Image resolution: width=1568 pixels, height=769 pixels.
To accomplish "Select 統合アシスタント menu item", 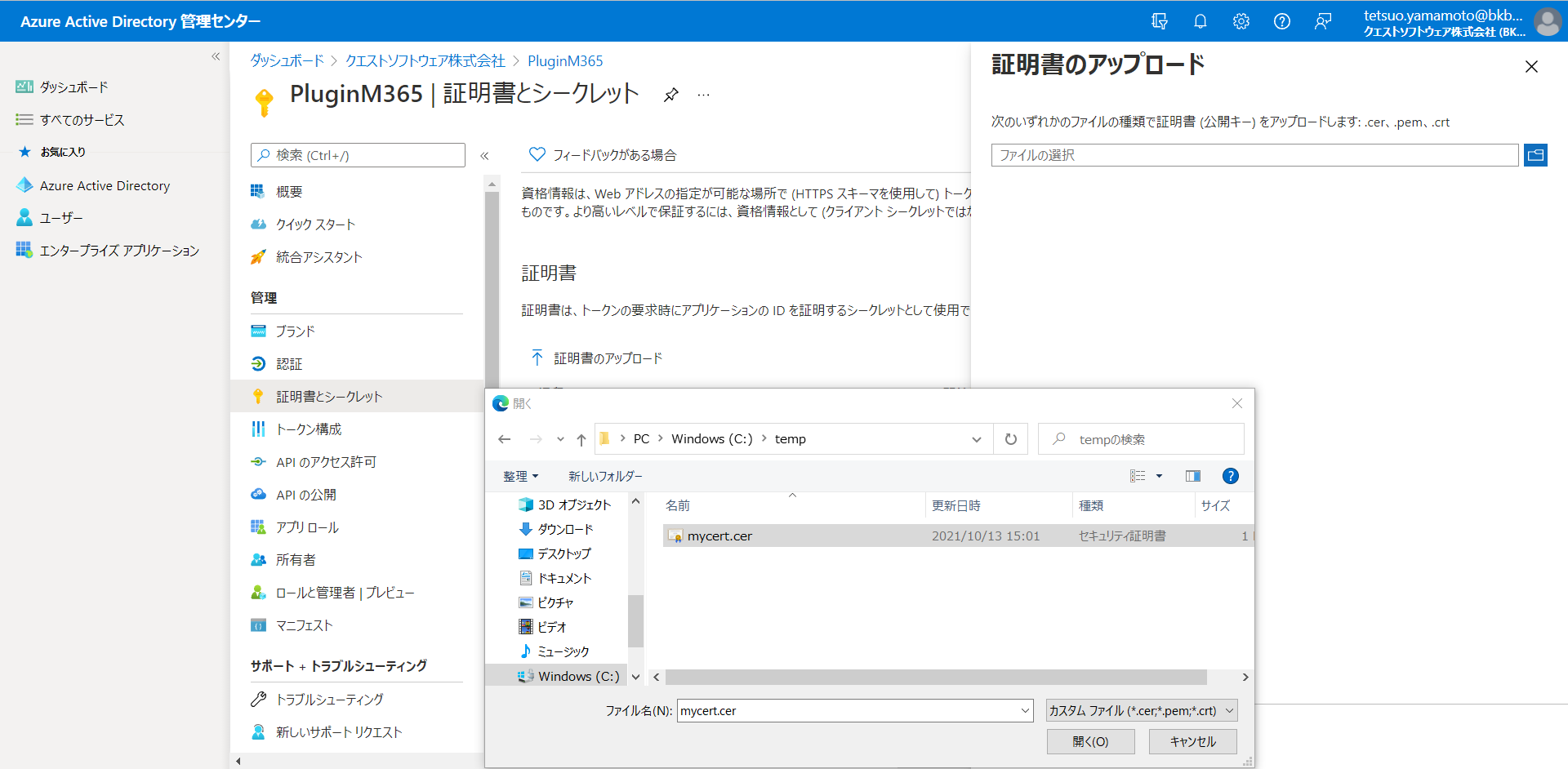I will [x=318, y=257].
